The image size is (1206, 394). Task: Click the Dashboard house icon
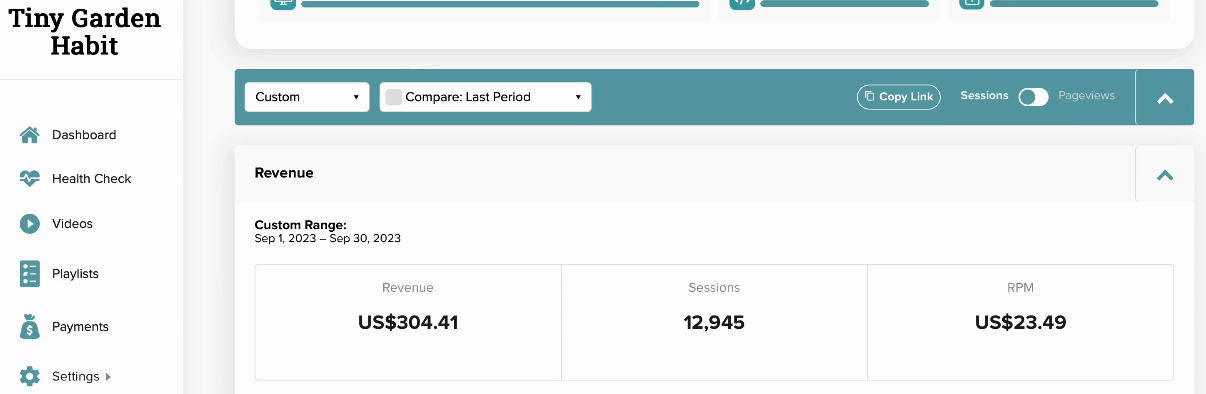[x=30, y=135]
